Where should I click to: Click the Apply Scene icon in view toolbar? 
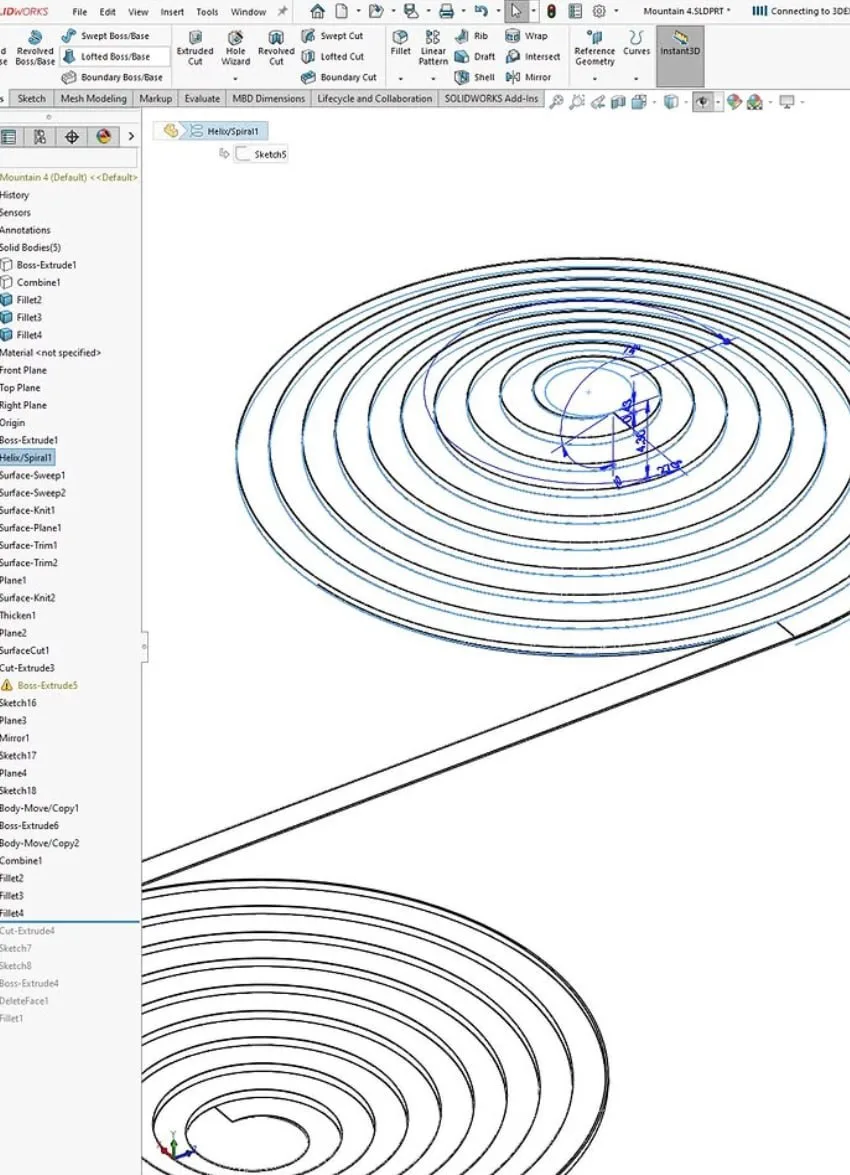click(755, 102)
